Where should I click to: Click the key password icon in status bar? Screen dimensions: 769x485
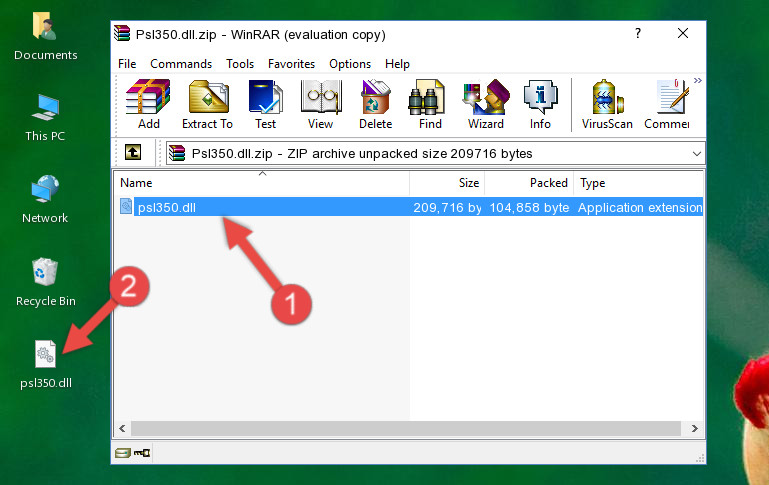pos(142,453)
